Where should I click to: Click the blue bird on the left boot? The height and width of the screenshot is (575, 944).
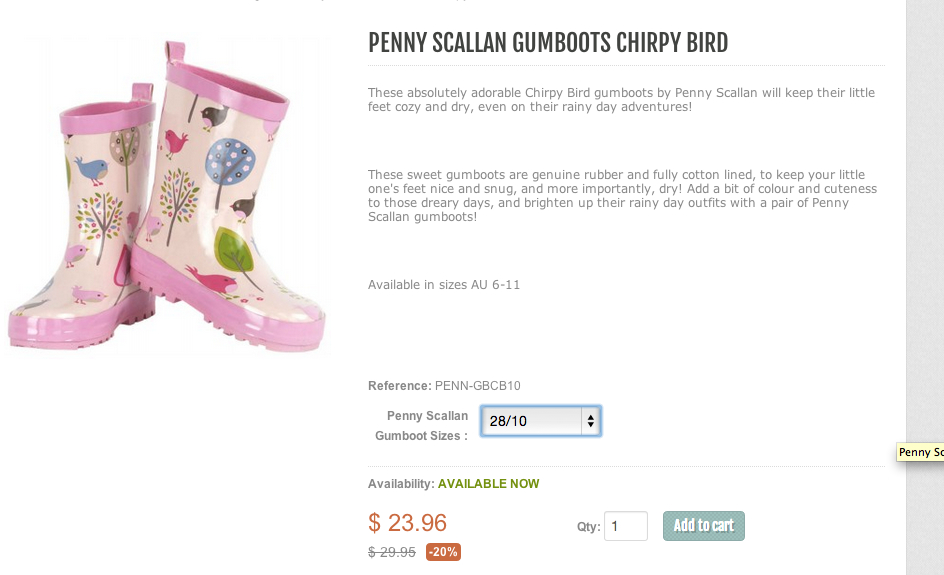pyautogui.click(x=91, y=170)
